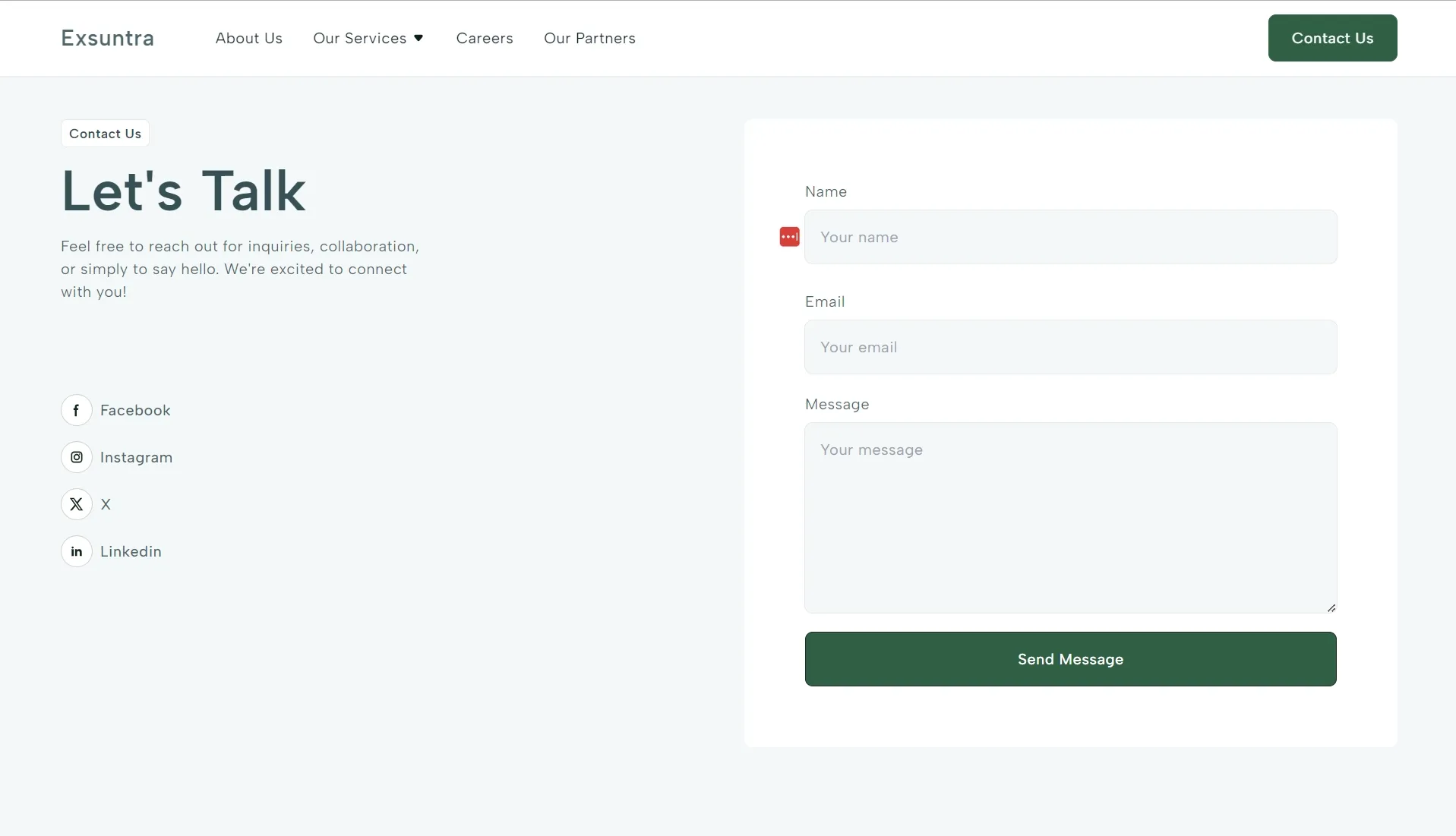Submit form with Send Message button
The height and width of the screenshot is (836, 1456).
point(1070,659)
